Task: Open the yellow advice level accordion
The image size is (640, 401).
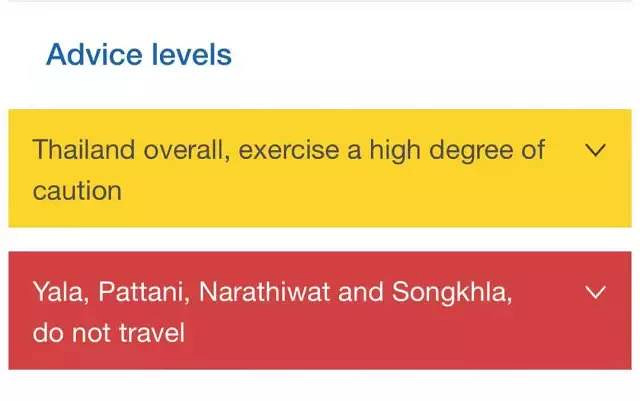Action: point(320,169)
